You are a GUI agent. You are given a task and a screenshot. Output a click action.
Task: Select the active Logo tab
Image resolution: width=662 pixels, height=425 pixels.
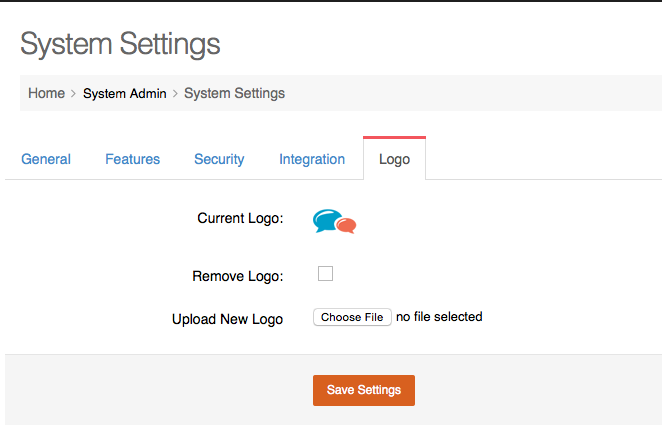pyautogui.click(x=394, y=159)
